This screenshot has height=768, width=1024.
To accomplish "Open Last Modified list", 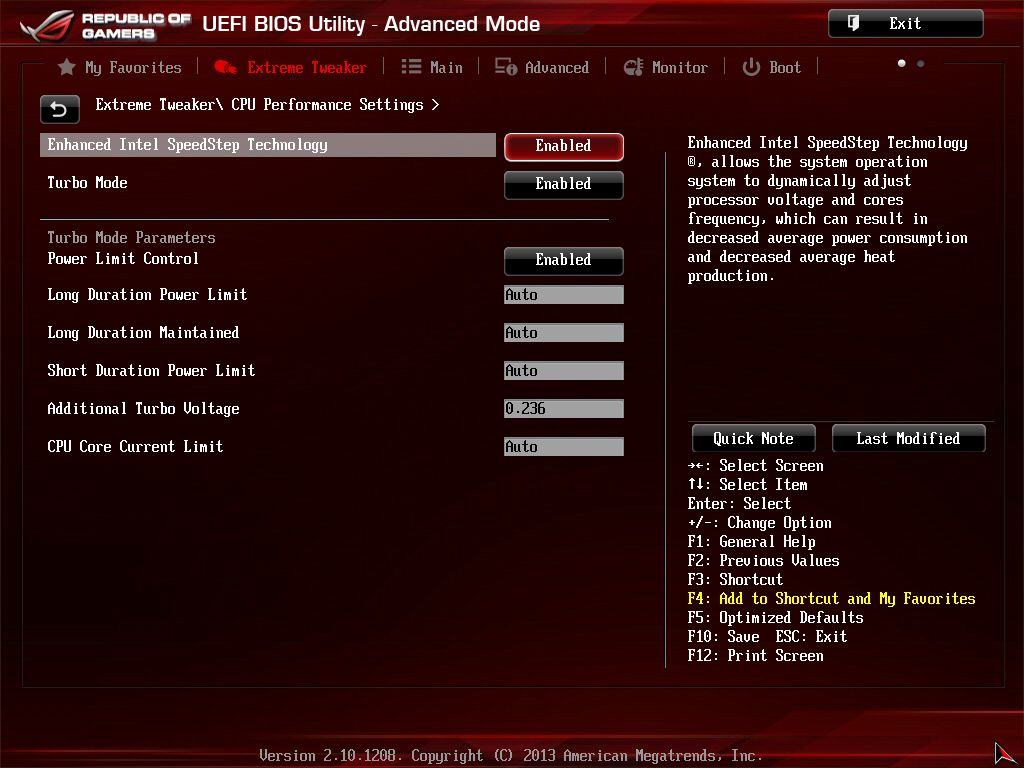I will click(x=908, y=438).
